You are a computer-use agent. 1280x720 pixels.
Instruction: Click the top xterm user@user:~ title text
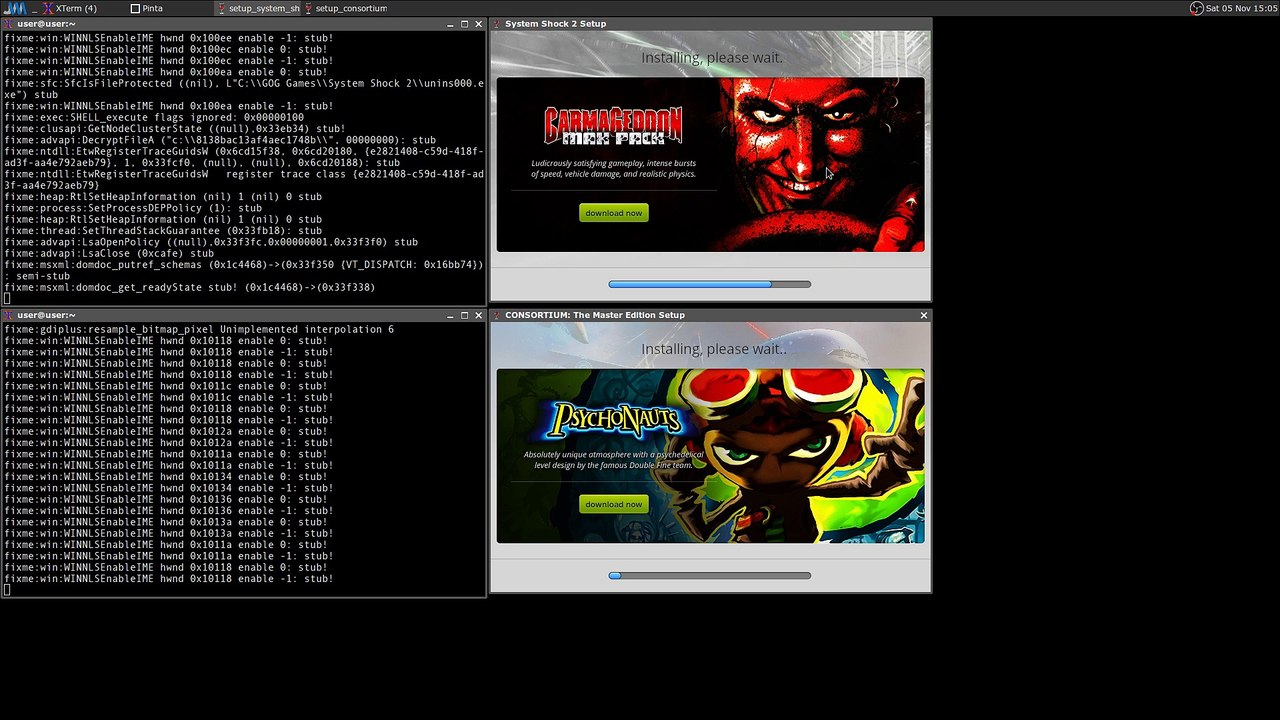[46, 24]
